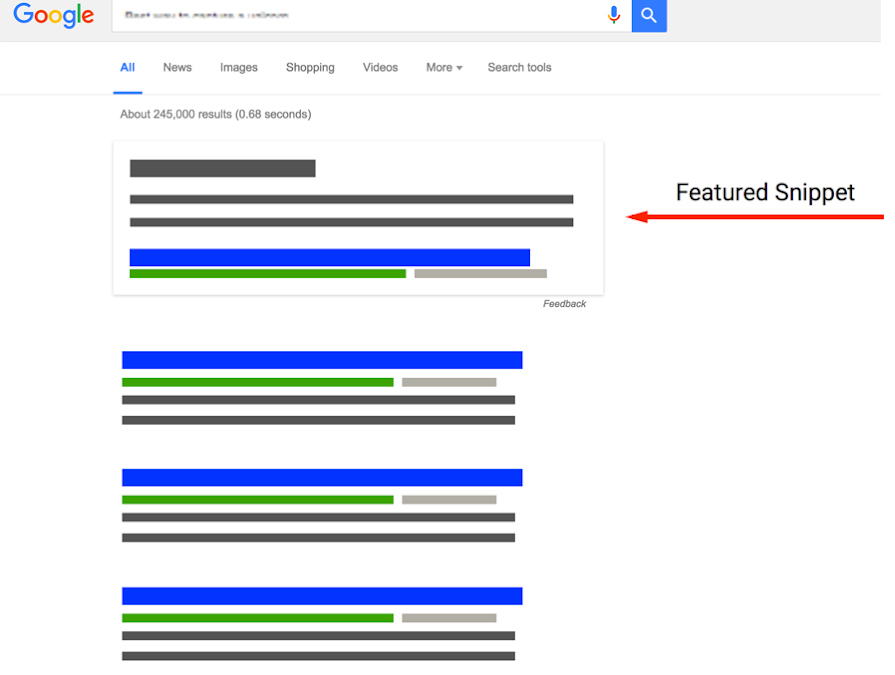Activate voice search microphone icon

(614, 15)
